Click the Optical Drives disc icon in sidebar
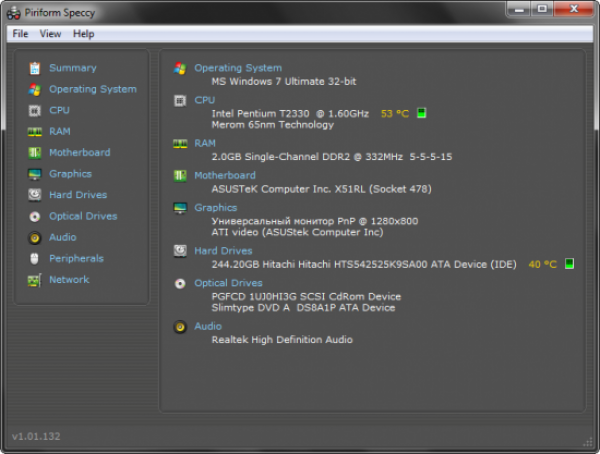This screenshot has height=454, width=600. [x=35, y=217]
